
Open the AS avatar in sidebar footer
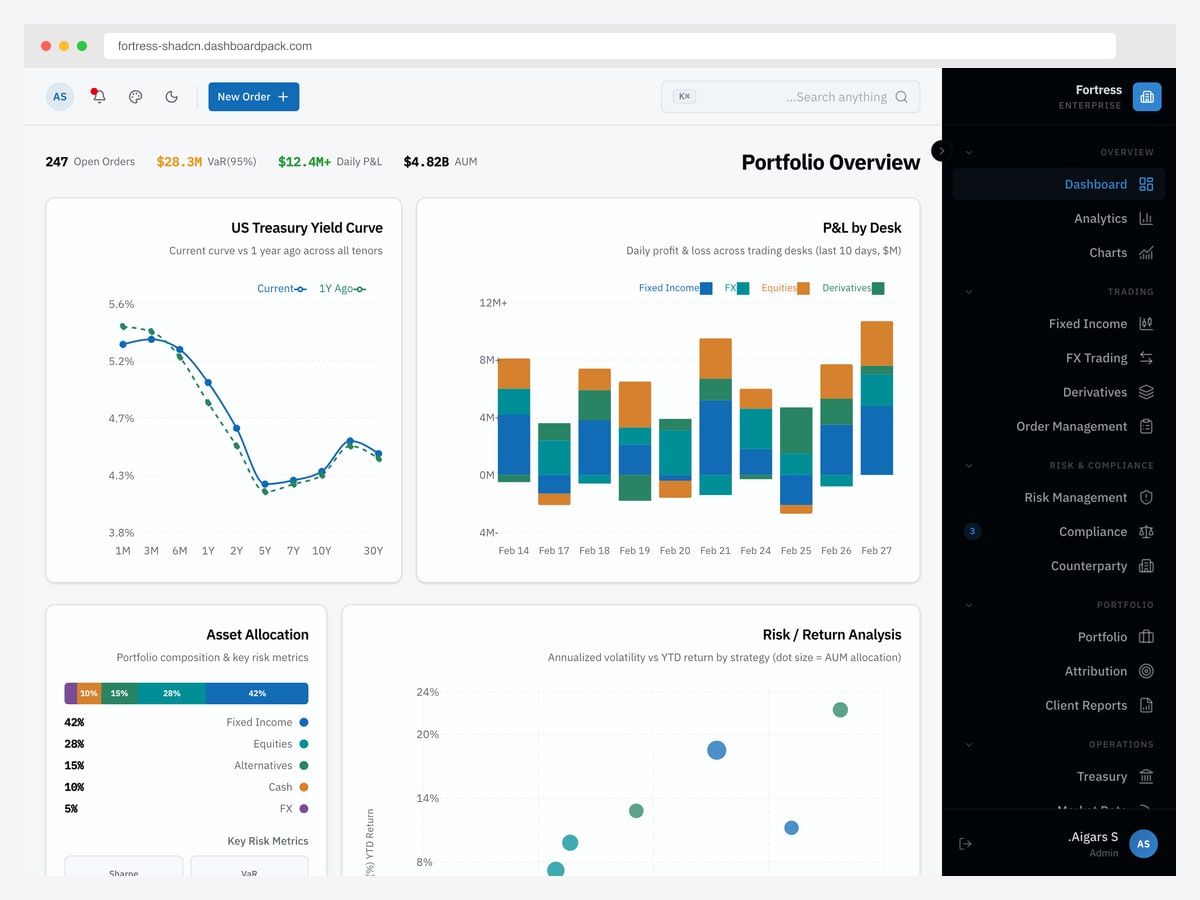click(x=1144, y=844)
